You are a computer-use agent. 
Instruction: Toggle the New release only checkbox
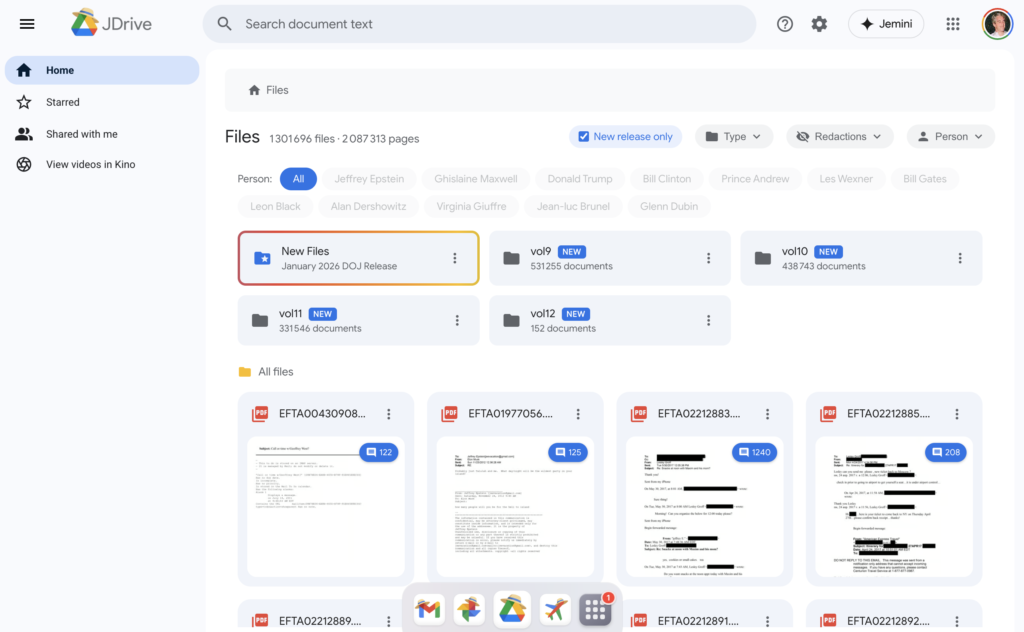(584, 137)
